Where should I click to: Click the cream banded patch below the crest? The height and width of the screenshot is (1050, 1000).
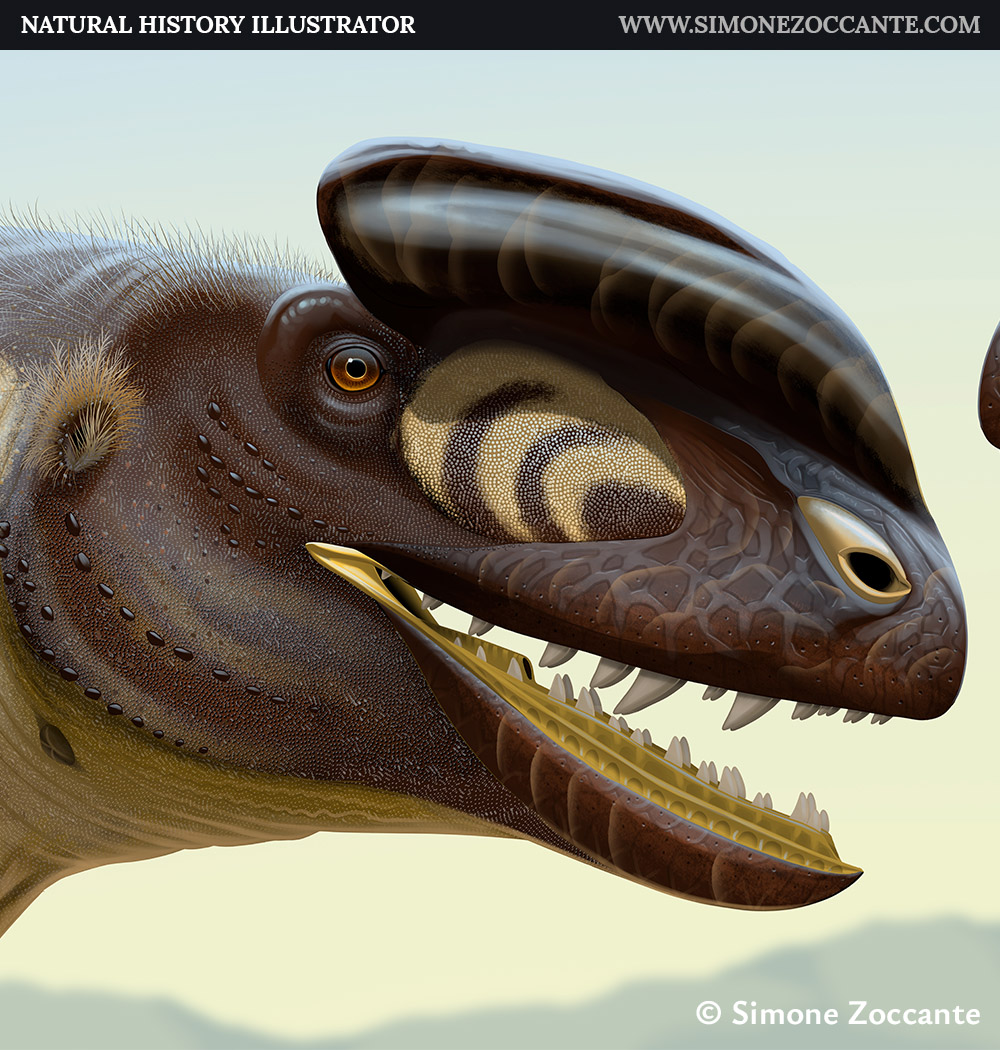pyautogui.click(x=540, y=450)
